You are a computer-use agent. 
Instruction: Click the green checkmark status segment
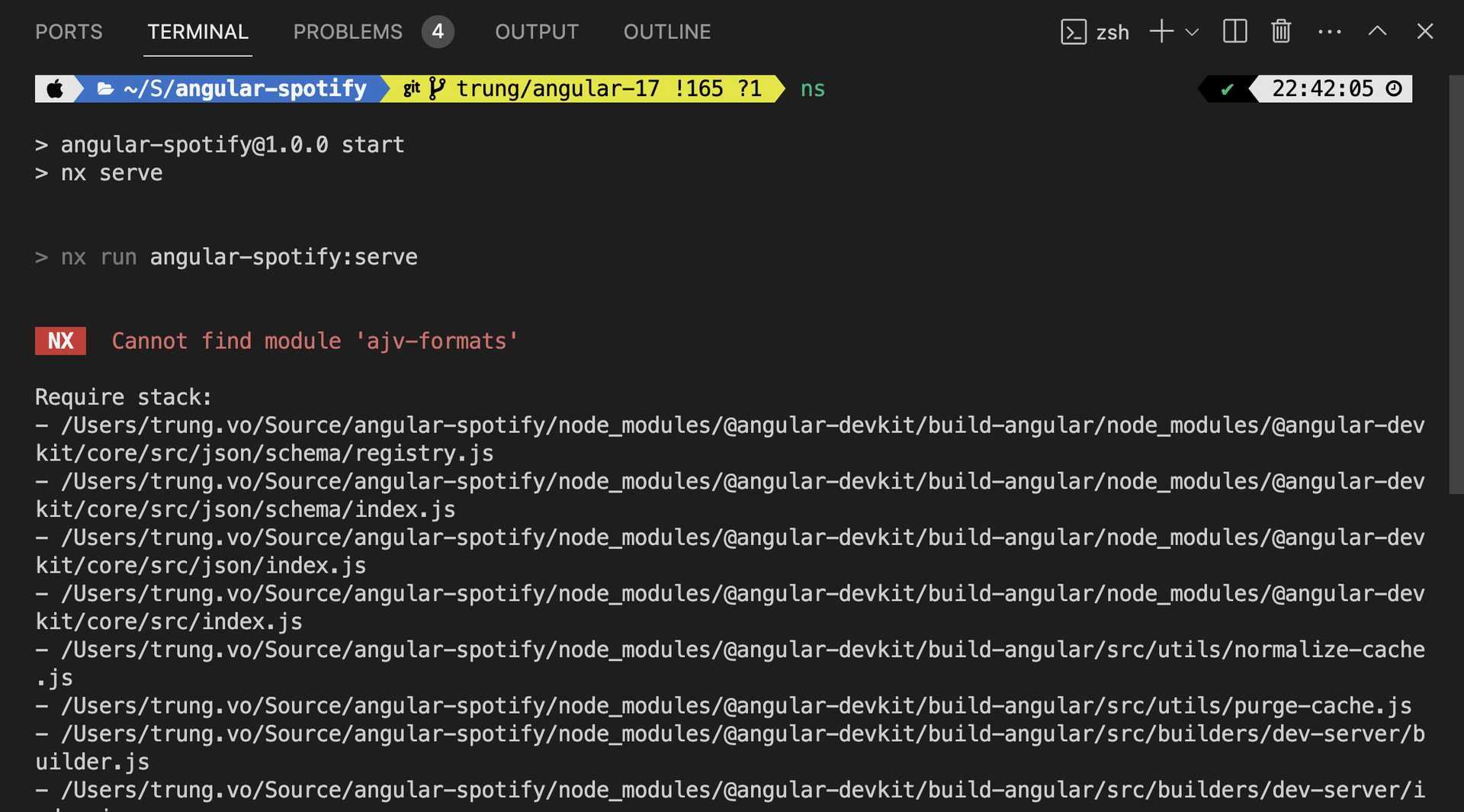coord(1226,88)
